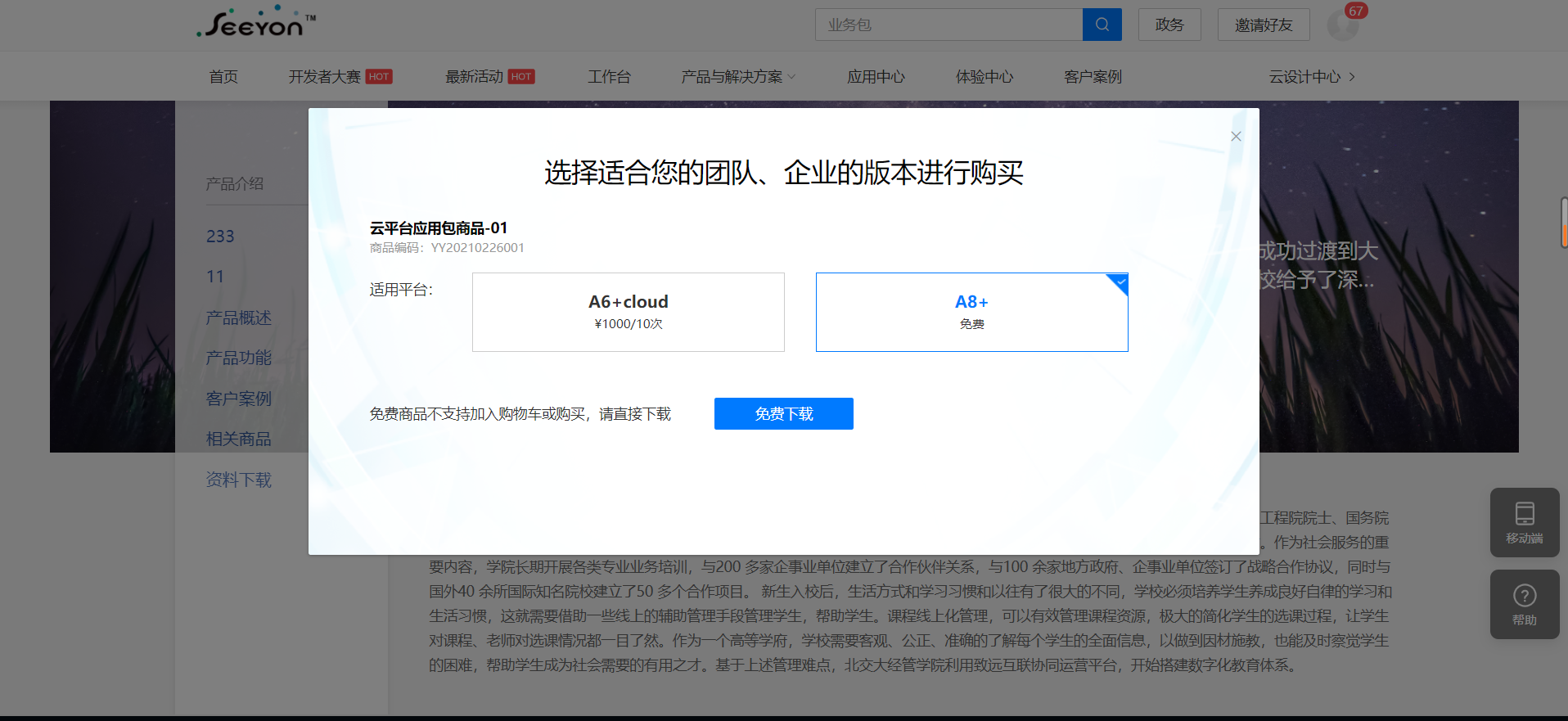This screenshot has height=721, width=1568.
Task: Open 客户案例 in top navigation
Action: pyautogui.click(x=1093, y=76)
